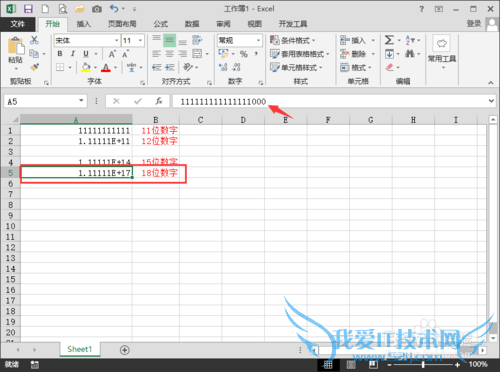The width and height of the screenshot is (500, 372).
Task: Open the Excel Help question mark
Action: [422, 9]
